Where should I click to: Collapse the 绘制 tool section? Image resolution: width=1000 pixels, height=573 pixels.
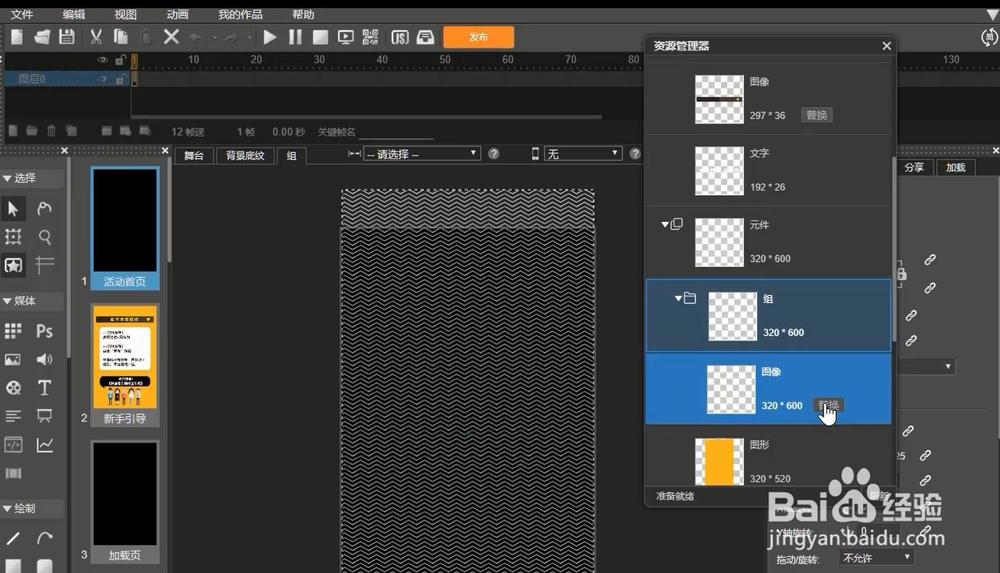[7, 509]
